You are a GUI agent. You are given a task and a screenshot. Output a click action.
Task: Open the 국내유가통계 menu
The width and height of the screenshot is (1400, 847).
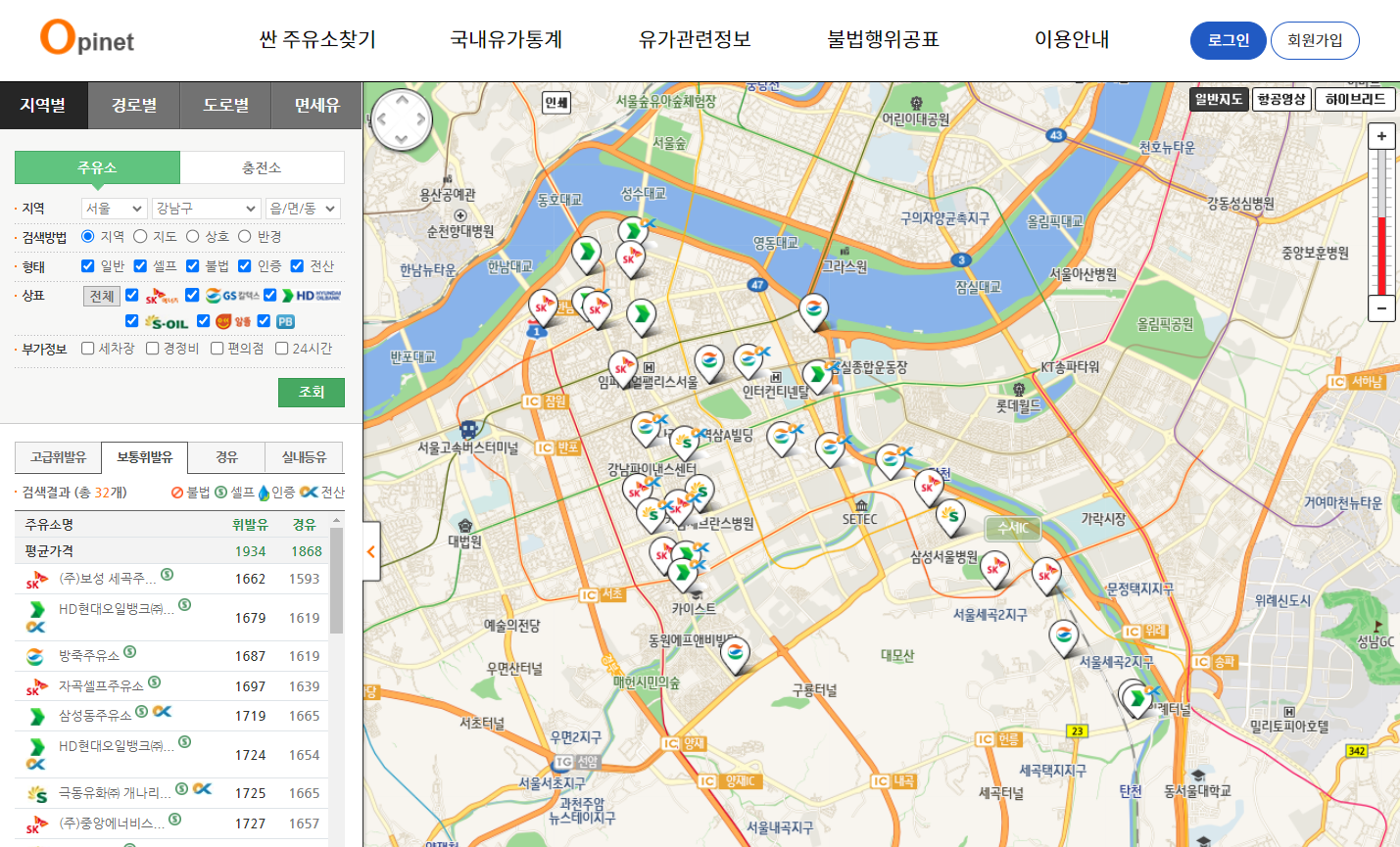point(507,39)
